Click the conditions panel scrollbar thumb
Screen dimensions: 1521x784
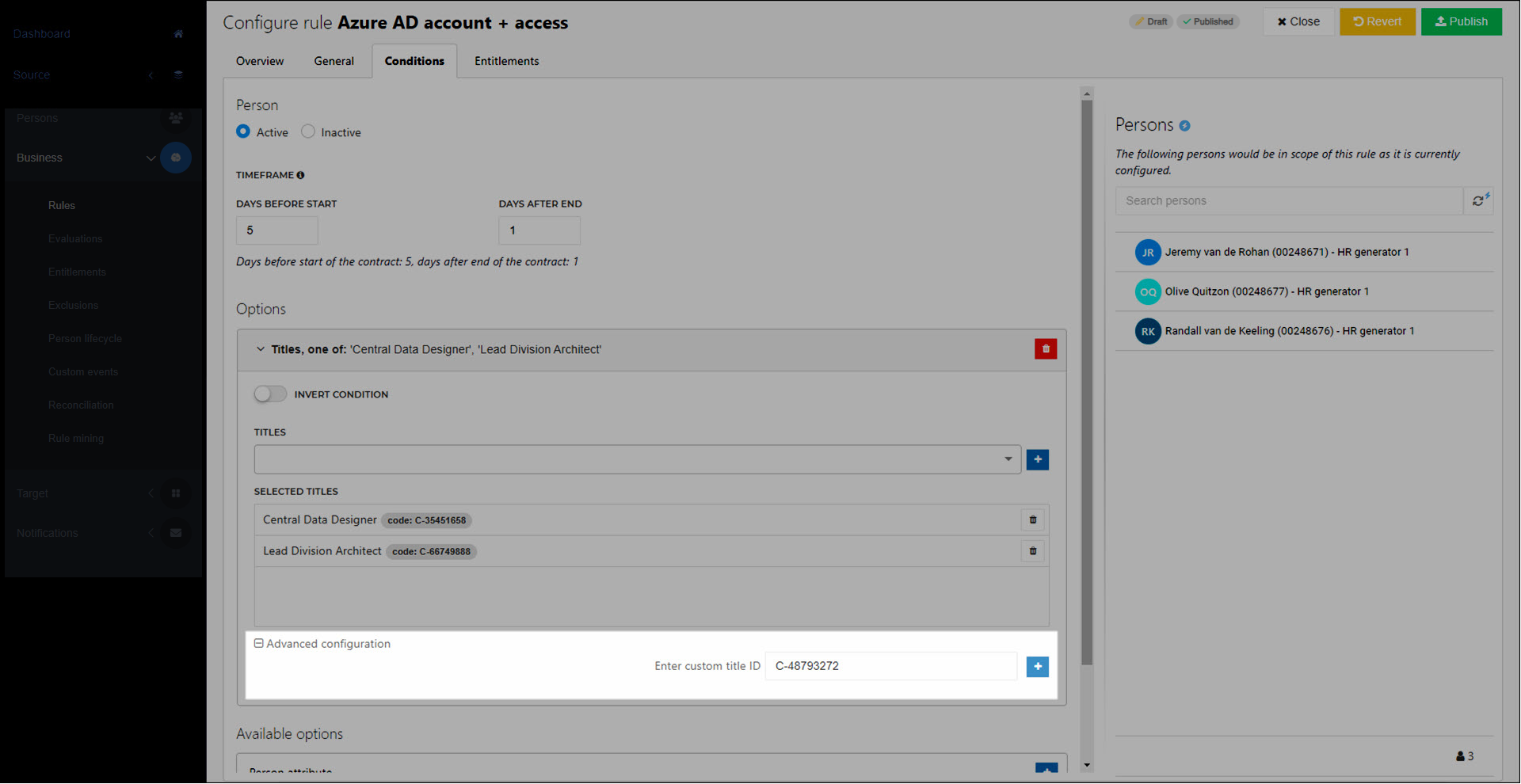[x=1087, y=382]
